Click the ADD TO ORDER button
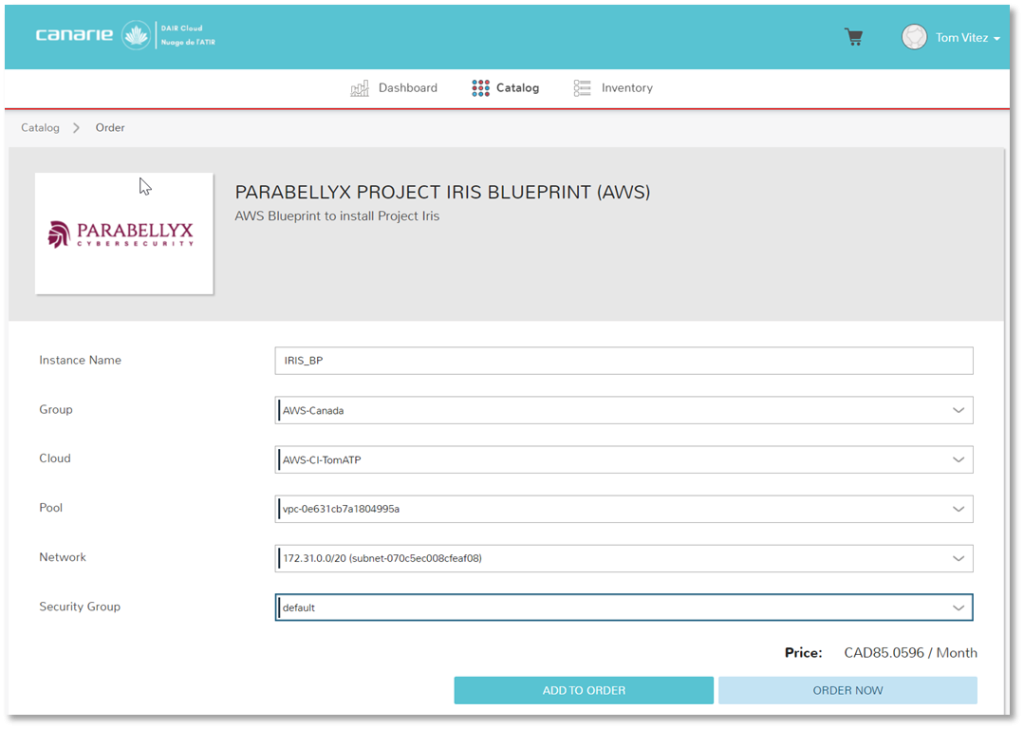1024x729 pixels. (584, 690)
